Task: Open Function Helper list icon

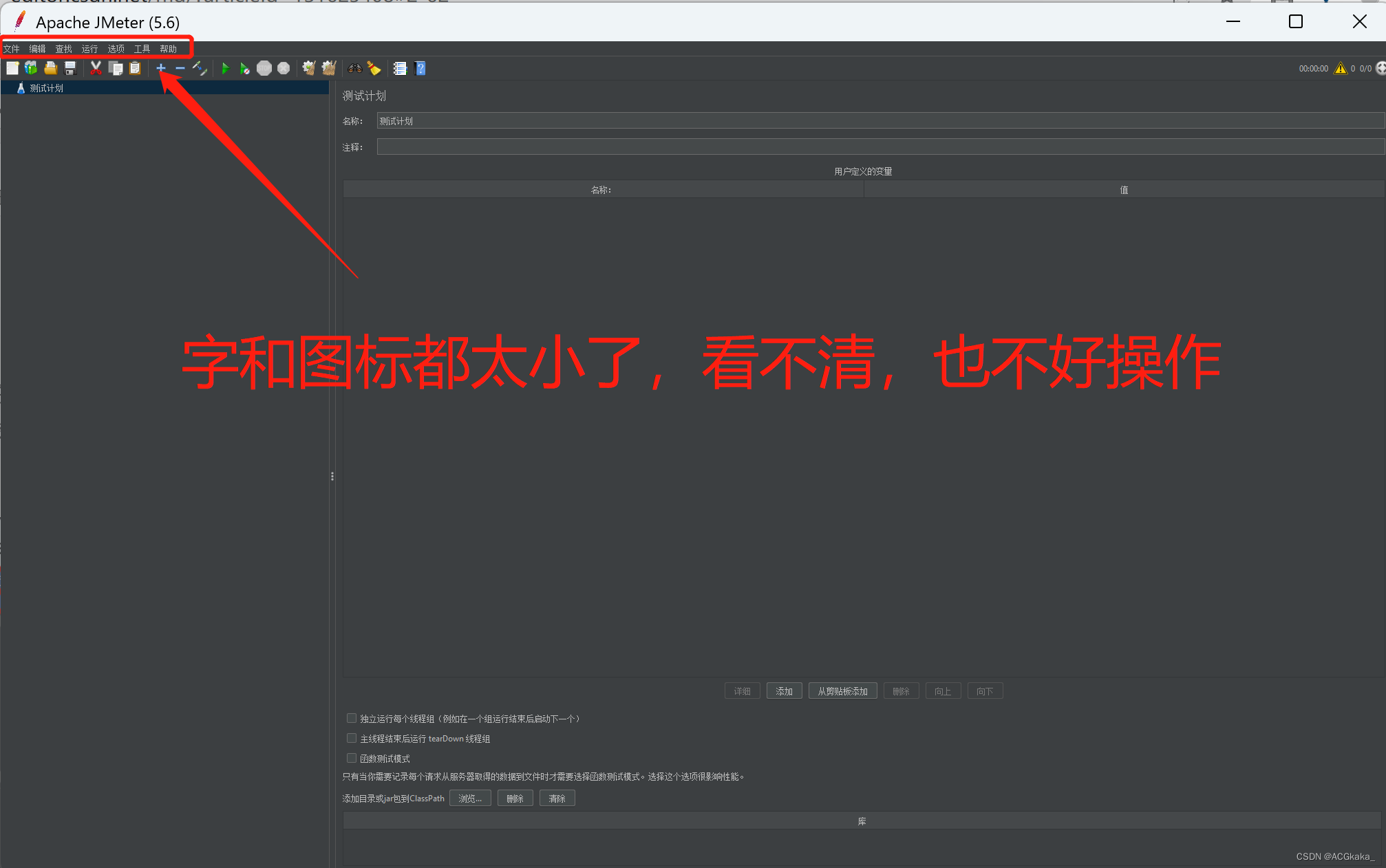Action: click(x=400, y=68)
